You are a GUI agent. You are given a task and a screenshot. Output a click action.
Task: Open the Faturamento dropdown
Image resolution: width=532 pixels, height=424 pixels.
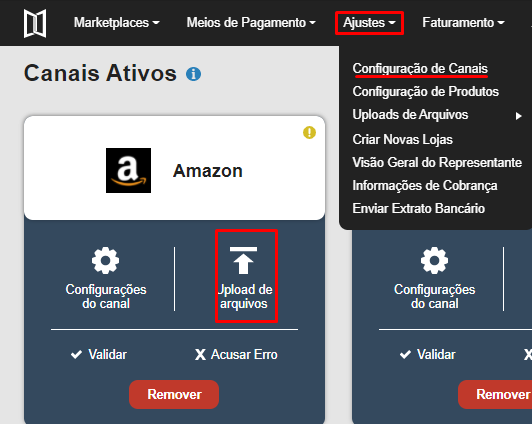pyautogui.click(x=463, y=23)
